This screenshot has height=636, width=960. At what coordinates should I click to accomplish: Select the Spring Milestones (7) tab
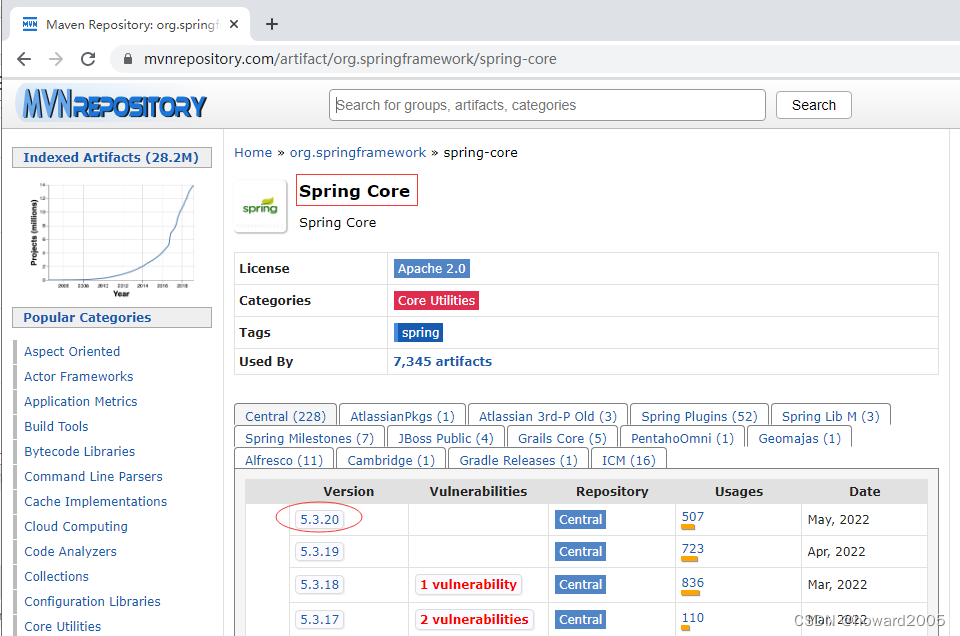point(309,438)
